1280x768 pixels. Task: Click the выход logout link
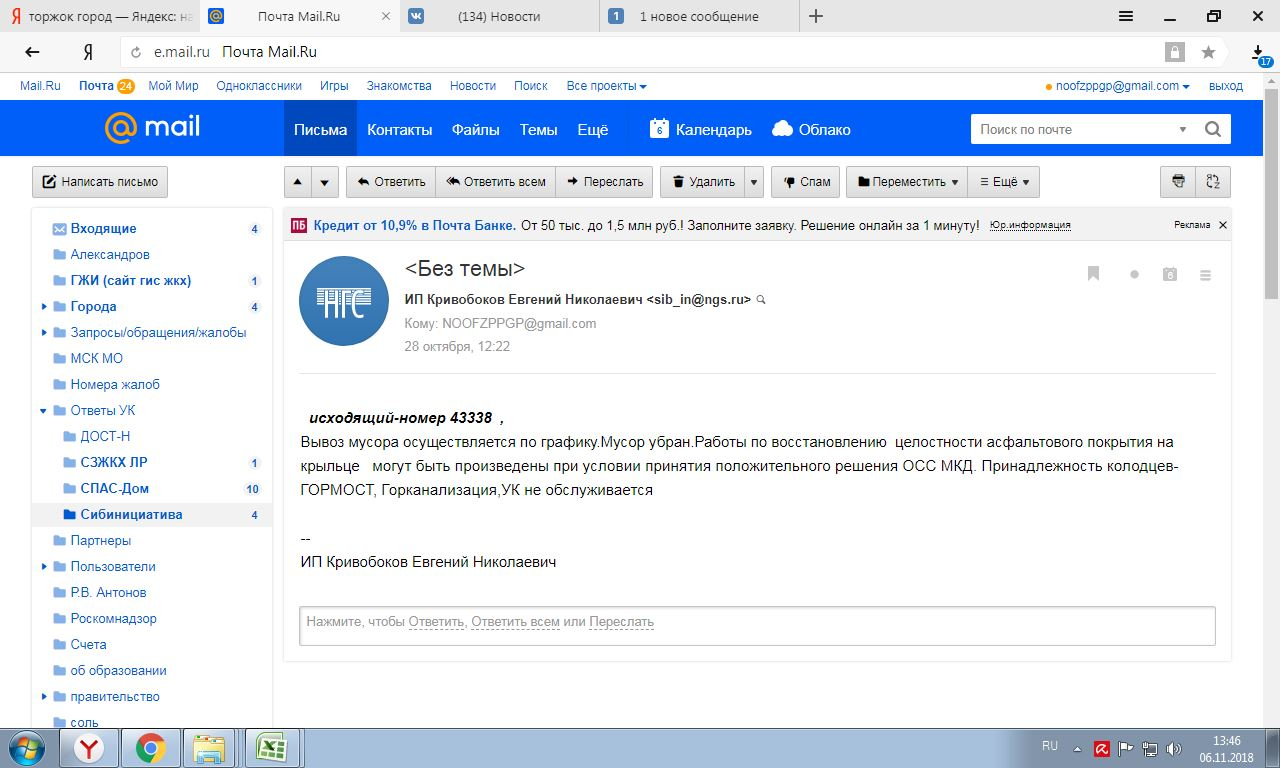1226,86
